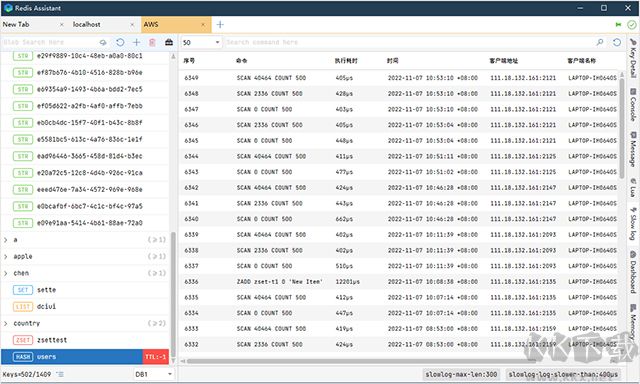This screenshot has width=640, height=384.
Task: Select the SET key sette
Action: (85, 290)
